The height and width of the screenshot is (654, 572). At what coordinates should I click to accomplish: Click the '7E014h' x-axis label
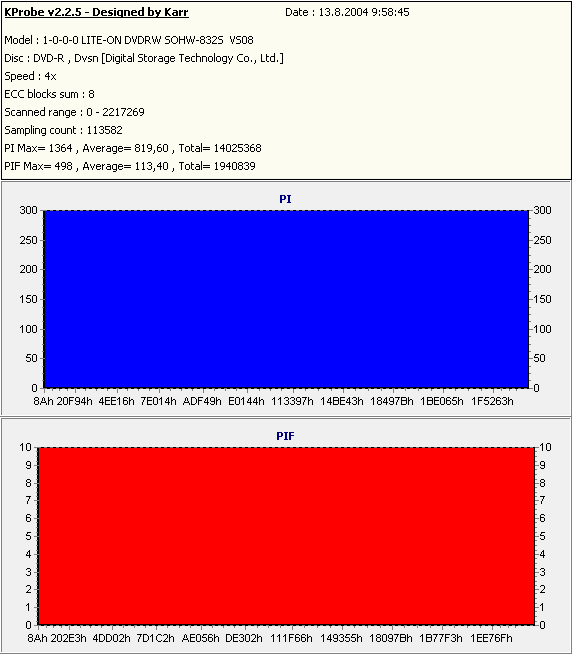pyautogui.click(x=158, y=401)
